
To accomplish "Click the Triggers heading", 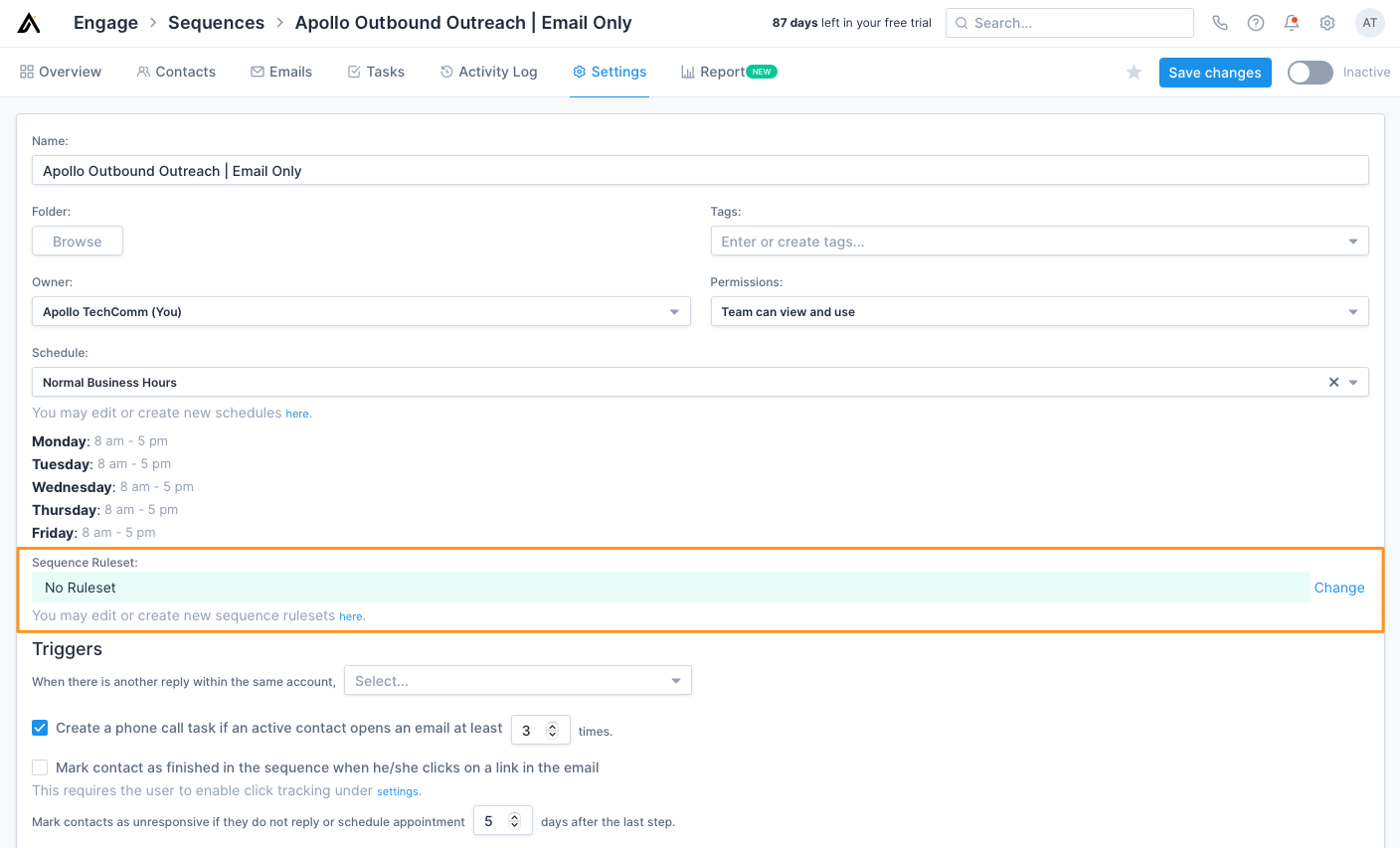I will click(x=67, y=649).
